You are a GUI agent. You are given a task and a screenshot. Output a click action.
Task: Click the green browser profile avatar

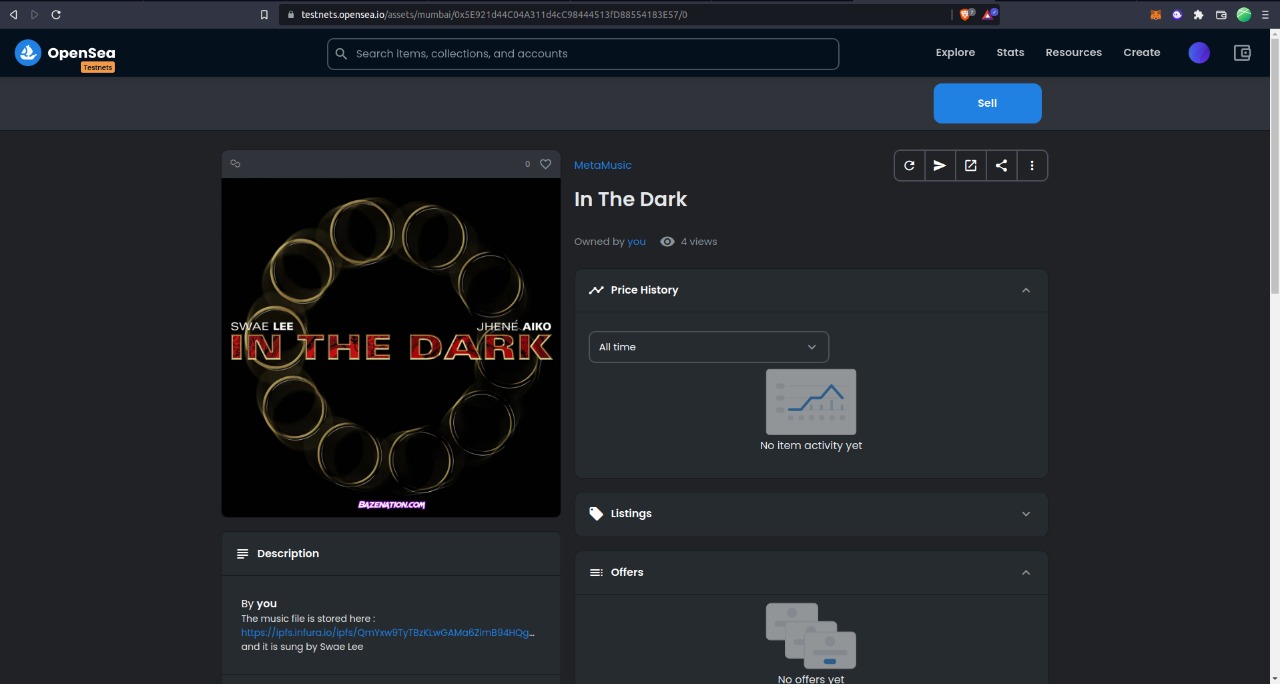pos(1244,14)
